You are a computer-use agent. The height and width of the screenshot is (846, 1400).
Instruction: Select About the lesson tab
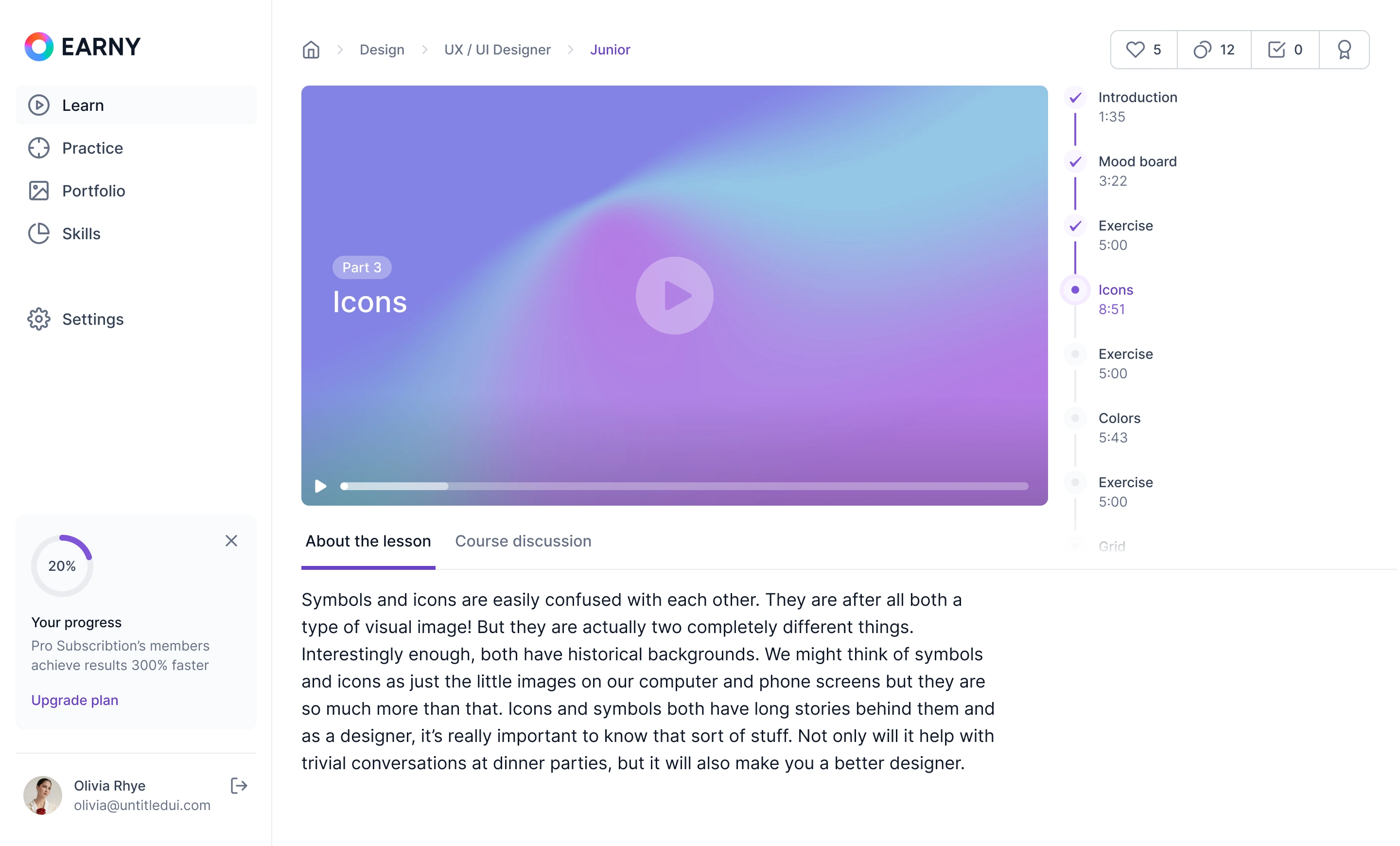(368, 541)
